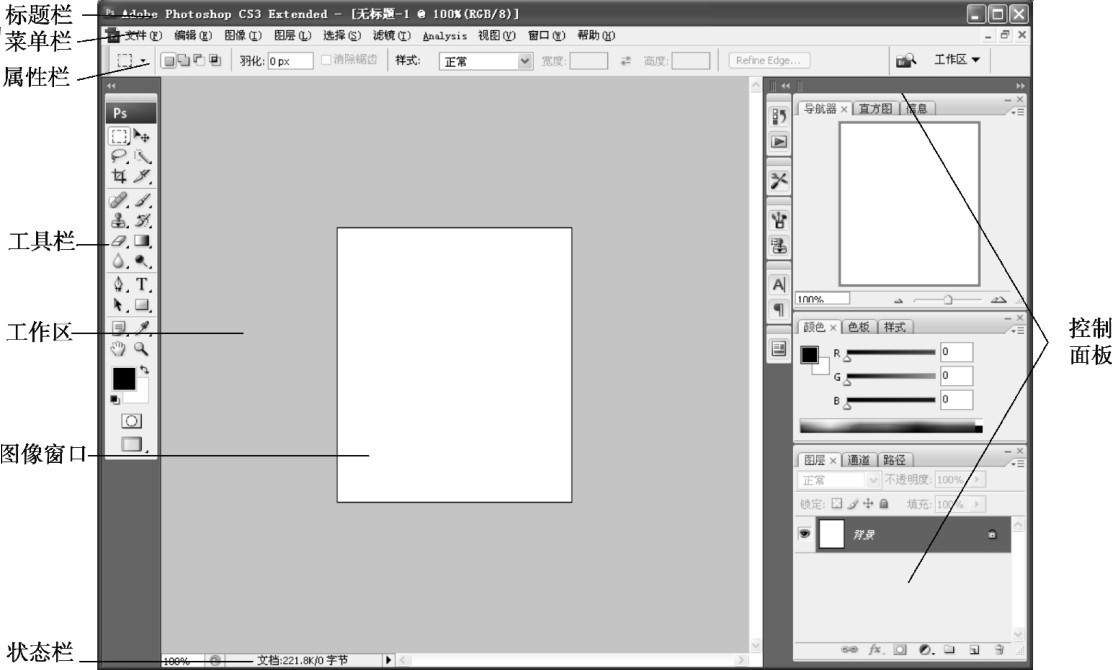1112x670 pixels.
Task: Reset default foreground and background colors
Action: [115, 400]
